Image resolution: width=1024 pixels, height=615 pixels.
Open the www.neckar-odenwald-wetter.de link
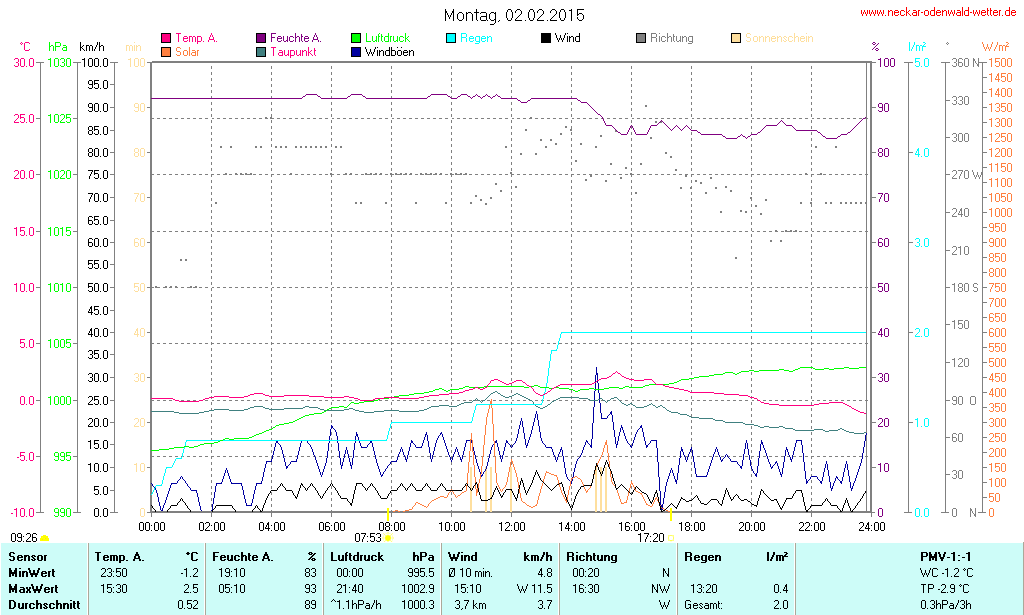coord(937,13)
